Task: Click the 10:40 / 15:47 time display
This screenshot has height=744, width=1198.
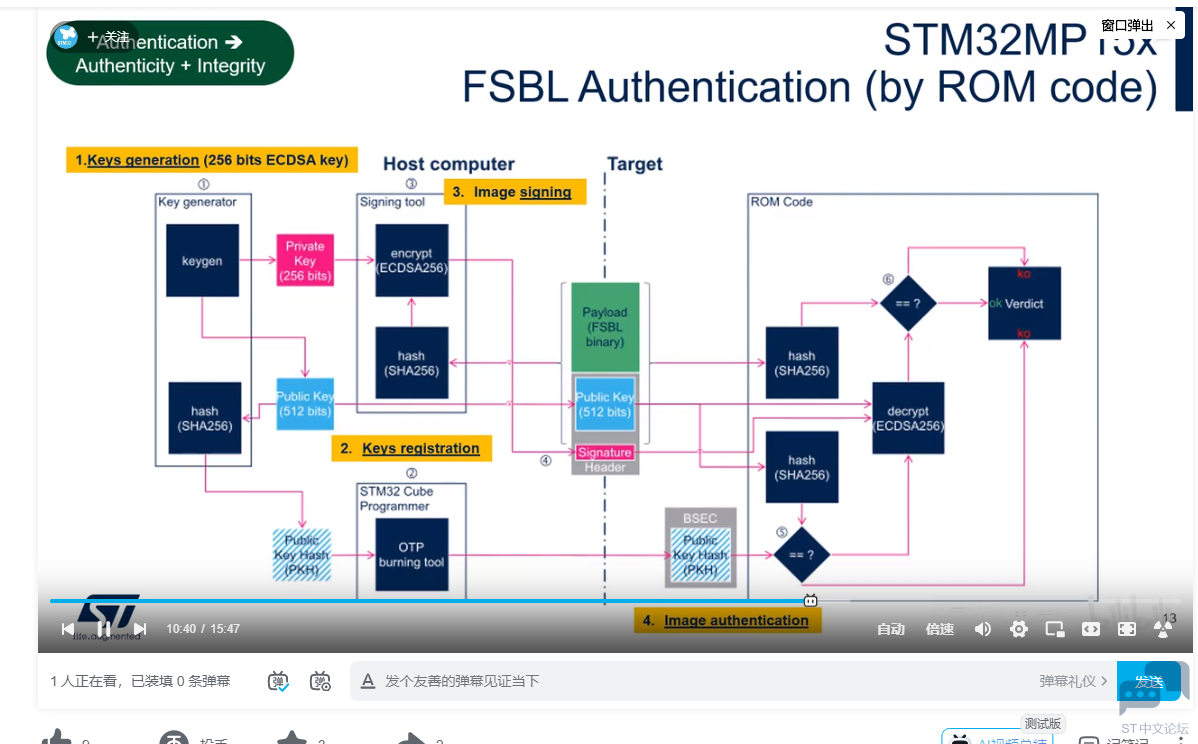Action: tap(203, 629)
